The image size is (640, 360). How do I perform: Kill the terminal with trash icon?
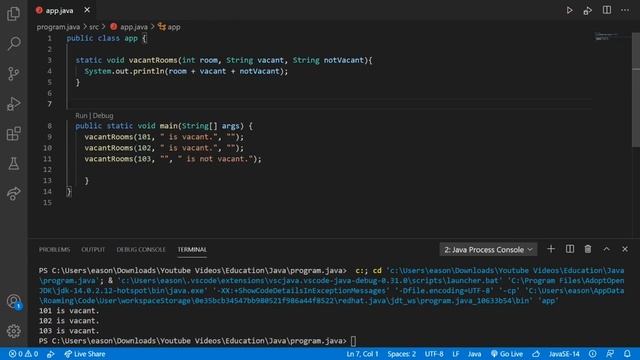coord(588,249)
